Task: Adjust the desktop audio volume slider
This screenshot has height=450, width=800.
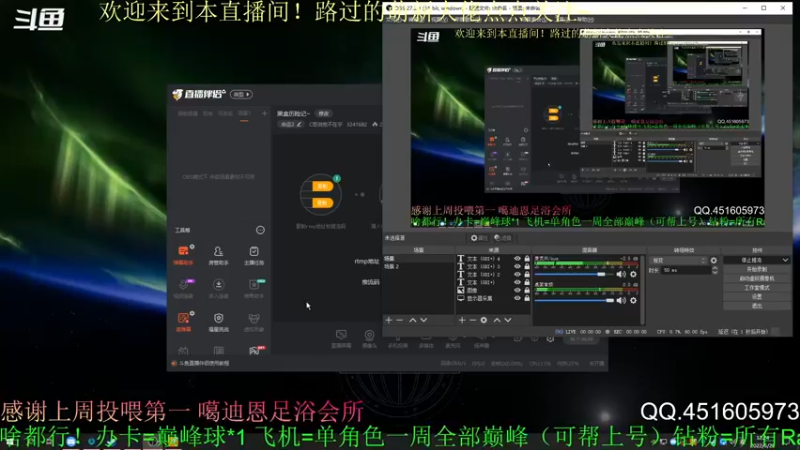Action: (574, 301)
